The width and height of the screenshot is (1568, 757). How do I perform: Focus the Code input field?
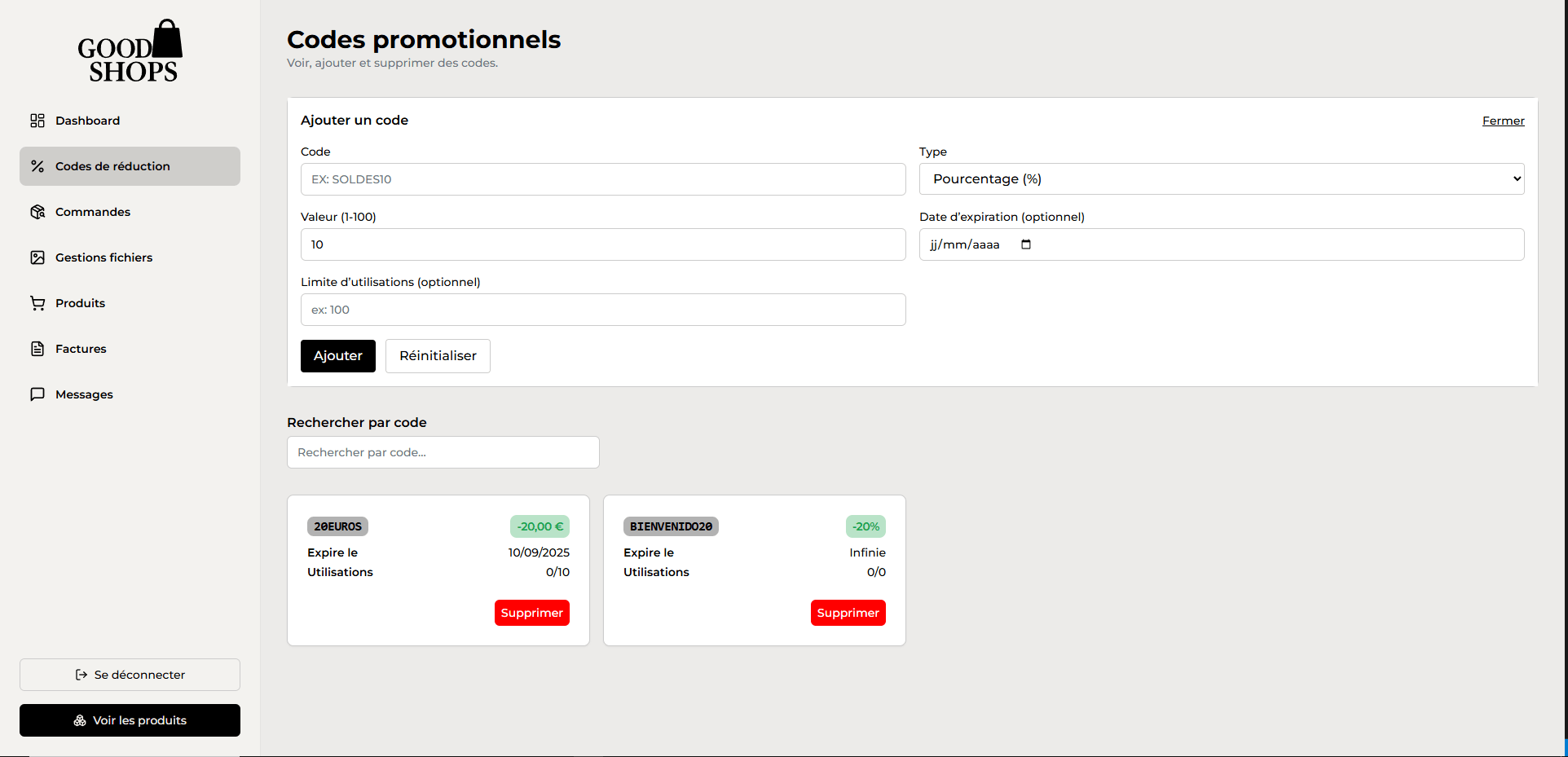point(603,179)
